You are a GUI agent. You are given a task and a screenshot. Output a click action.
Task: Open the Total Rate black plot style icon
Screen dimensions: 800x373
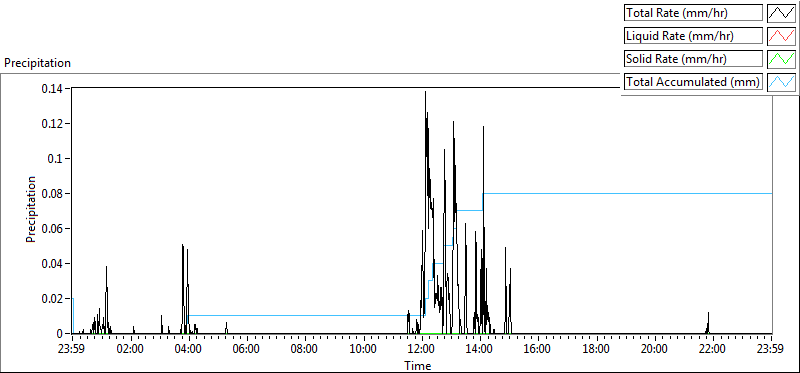(x=781, y=13)
